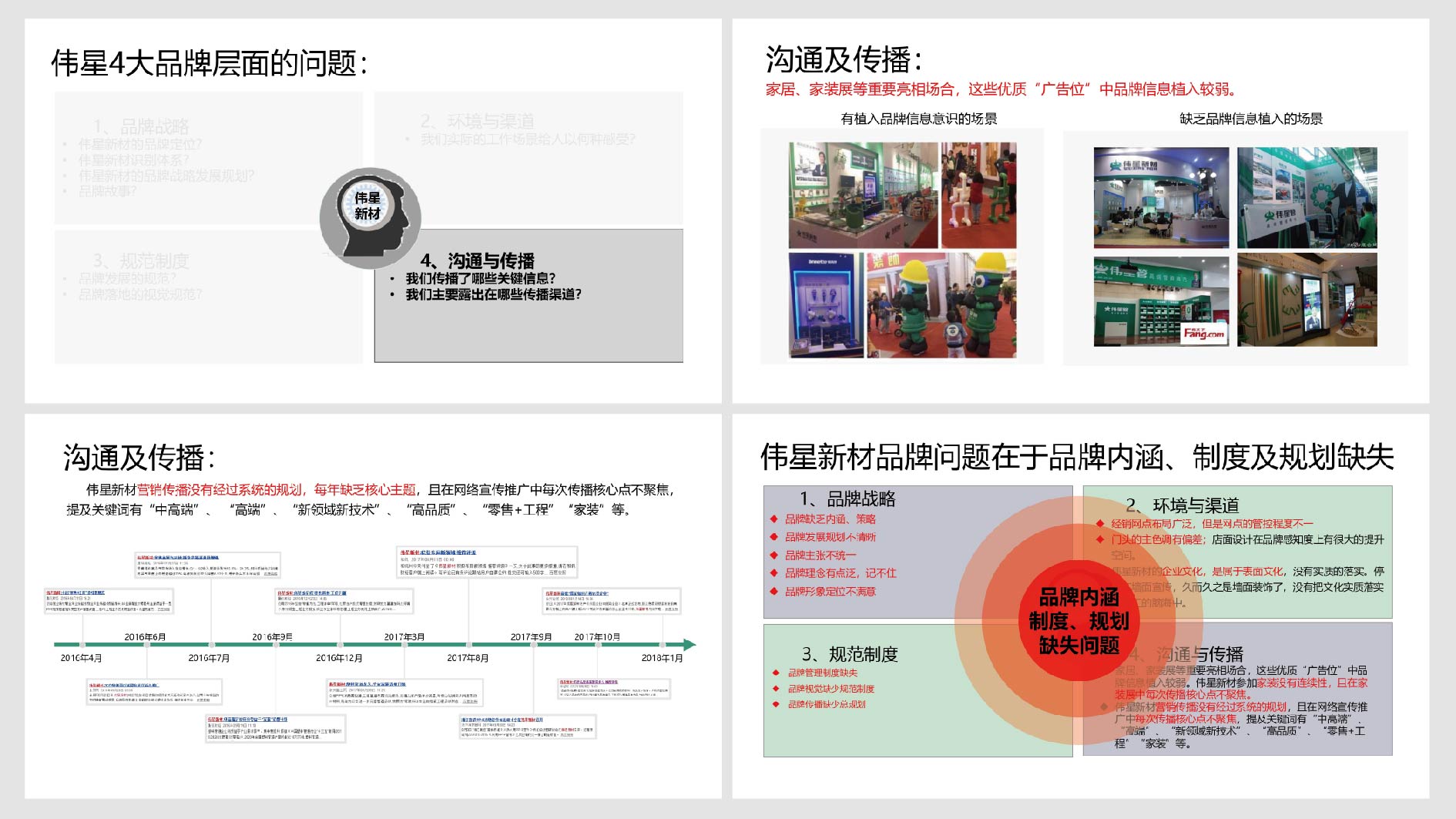The image size is (1456, 819).
Task: Click label 有植入品牌信息意识的场景
Action: point(919,119)
